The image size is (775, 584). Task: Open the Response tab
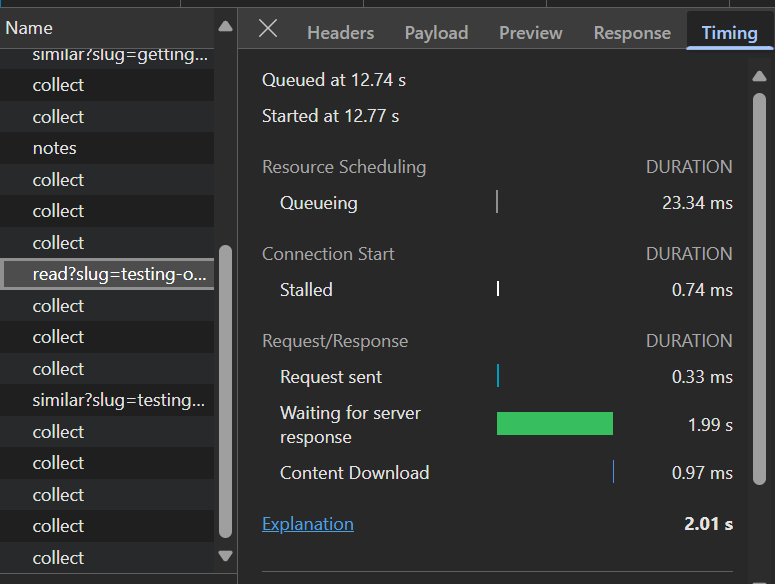(632, 33)
